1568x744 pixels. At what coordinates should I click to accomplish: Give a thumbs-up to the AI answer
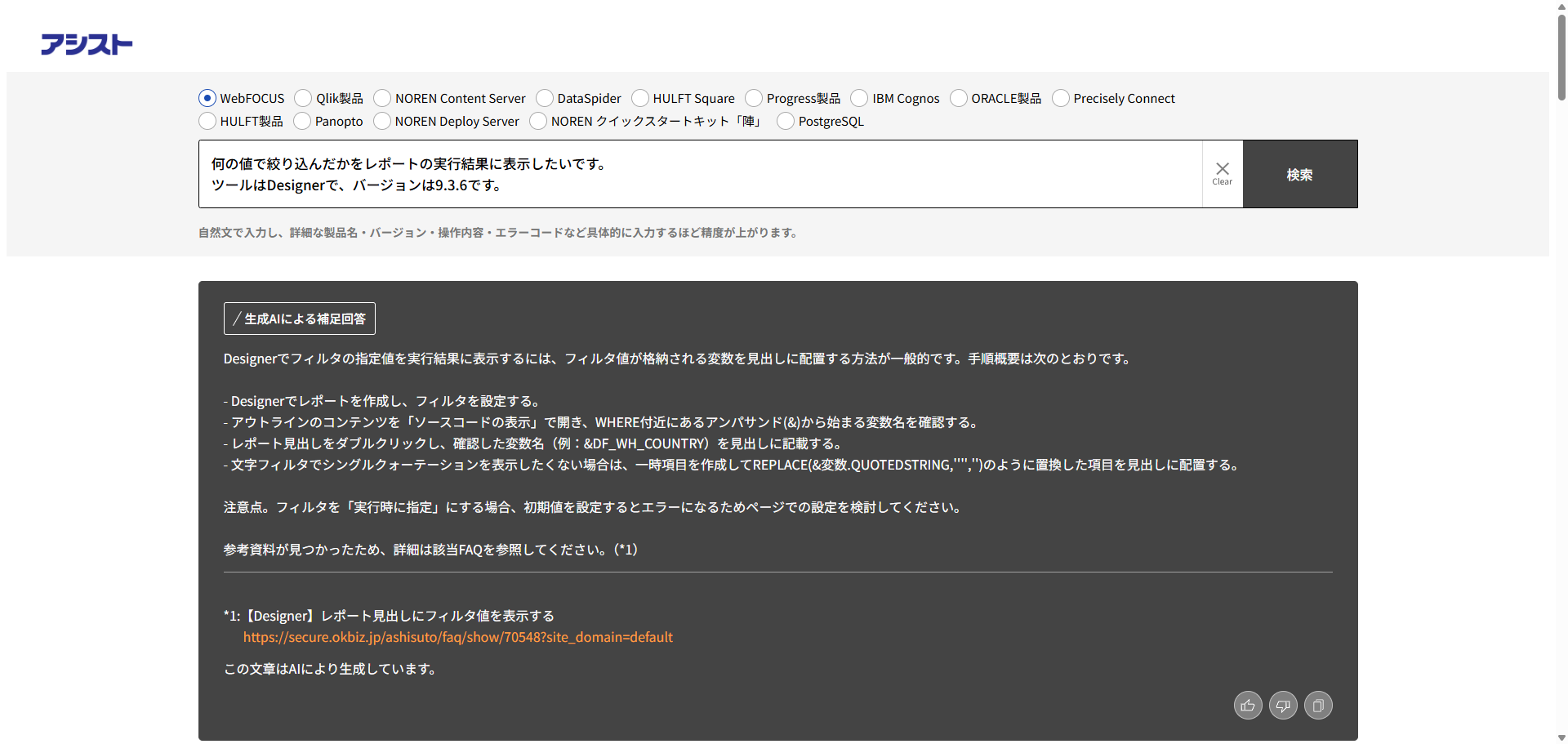tap(1248, 706)
